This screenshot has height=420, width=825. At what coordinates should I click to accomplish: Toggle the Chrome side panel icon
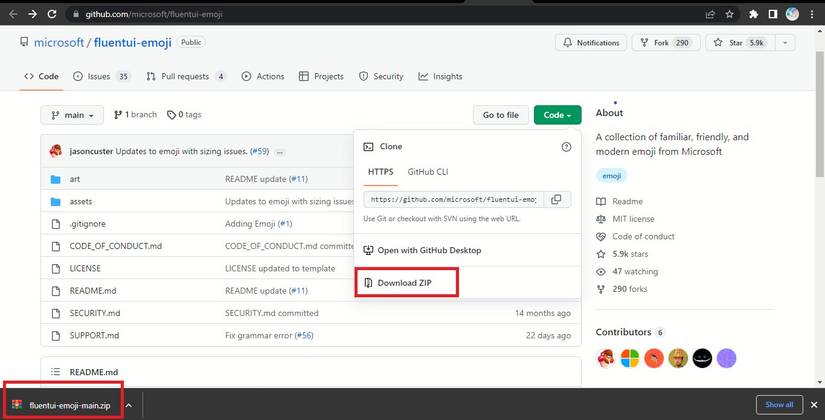click(772, 14)
